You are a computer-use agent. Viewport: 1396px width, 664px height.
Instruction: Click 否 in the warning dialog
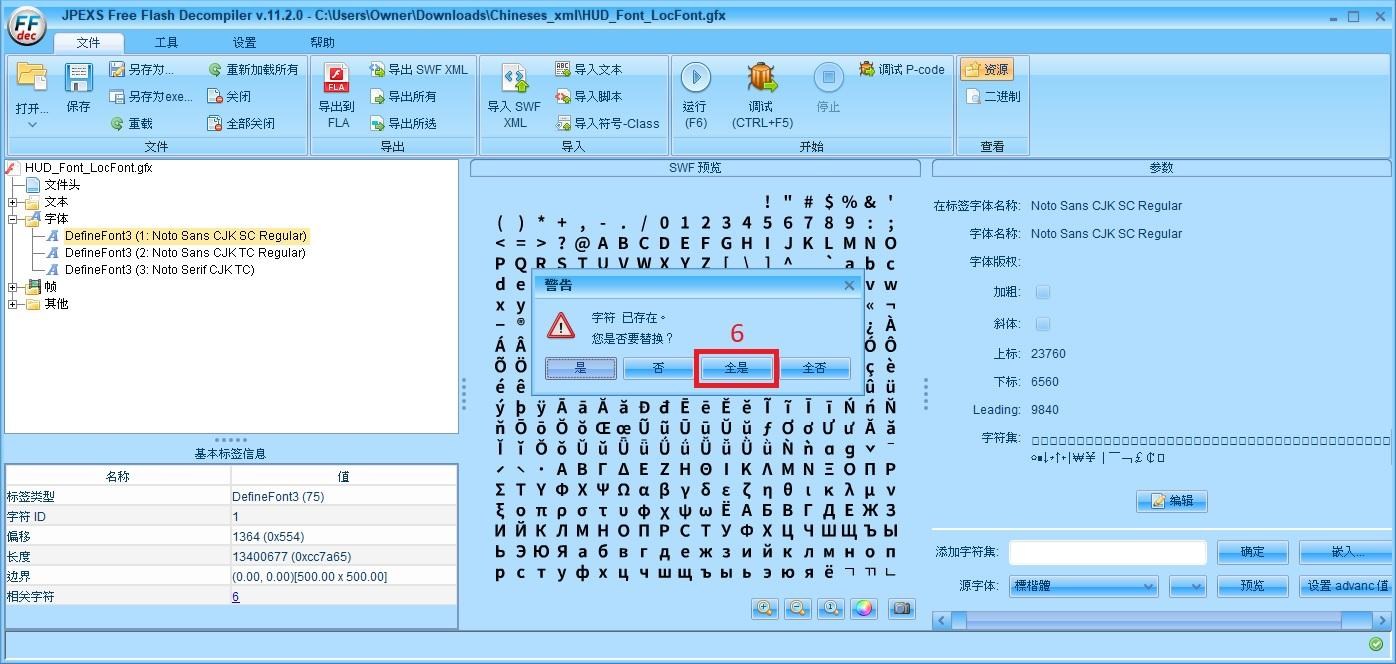coord(658,368)
